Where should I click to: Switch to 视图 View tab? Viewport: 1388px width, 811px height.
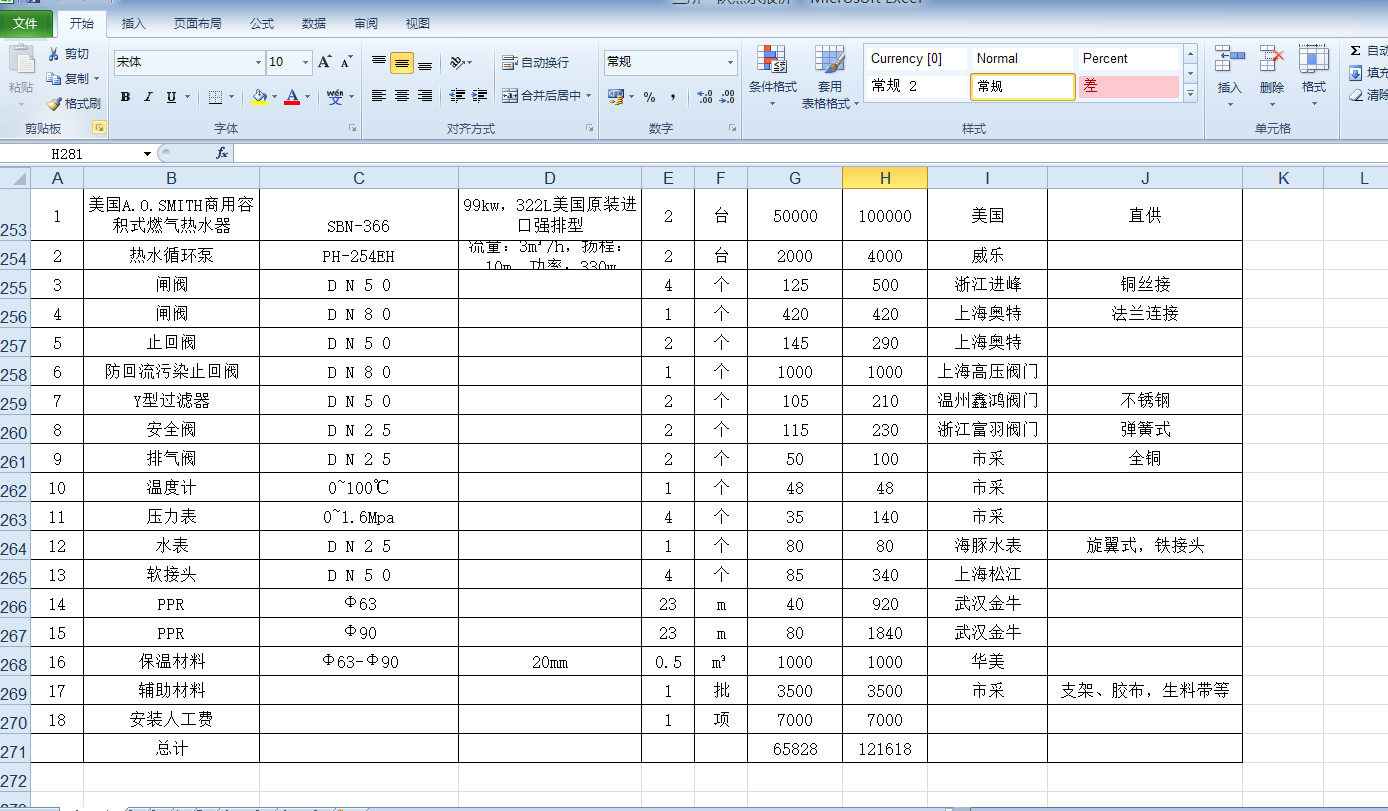[418, 23]
